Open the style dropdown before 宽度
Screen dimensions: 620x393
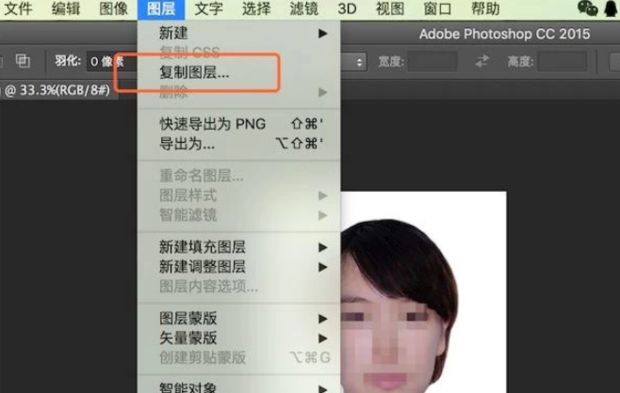(353, 62)
